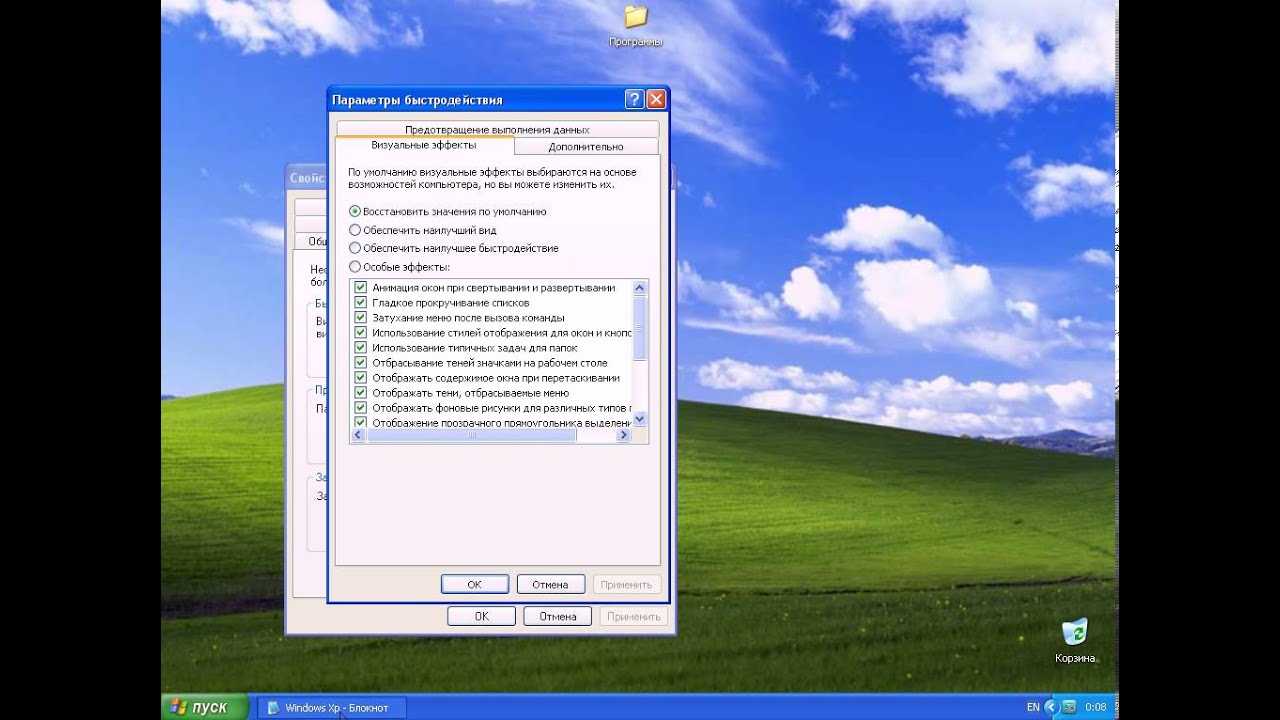This screenshot has height=720, width=1280.
Task: Click OK in Параметры быстродействия dialog
Action: click(x=474, y=584)
